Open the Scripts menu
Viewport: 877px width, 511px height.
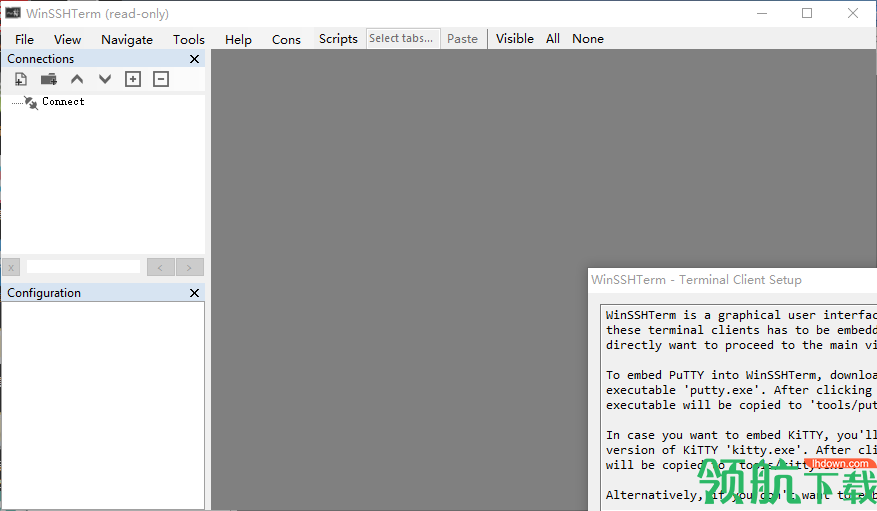pos(338,39)
